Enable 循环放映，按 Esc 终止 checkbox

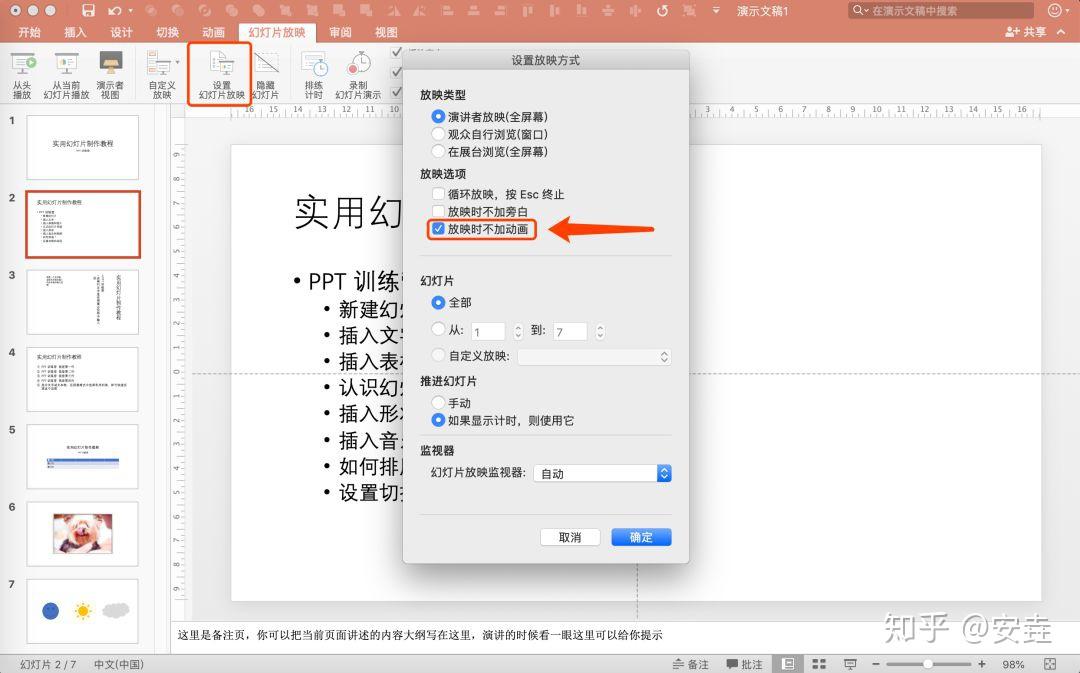[x=438, y=194]
